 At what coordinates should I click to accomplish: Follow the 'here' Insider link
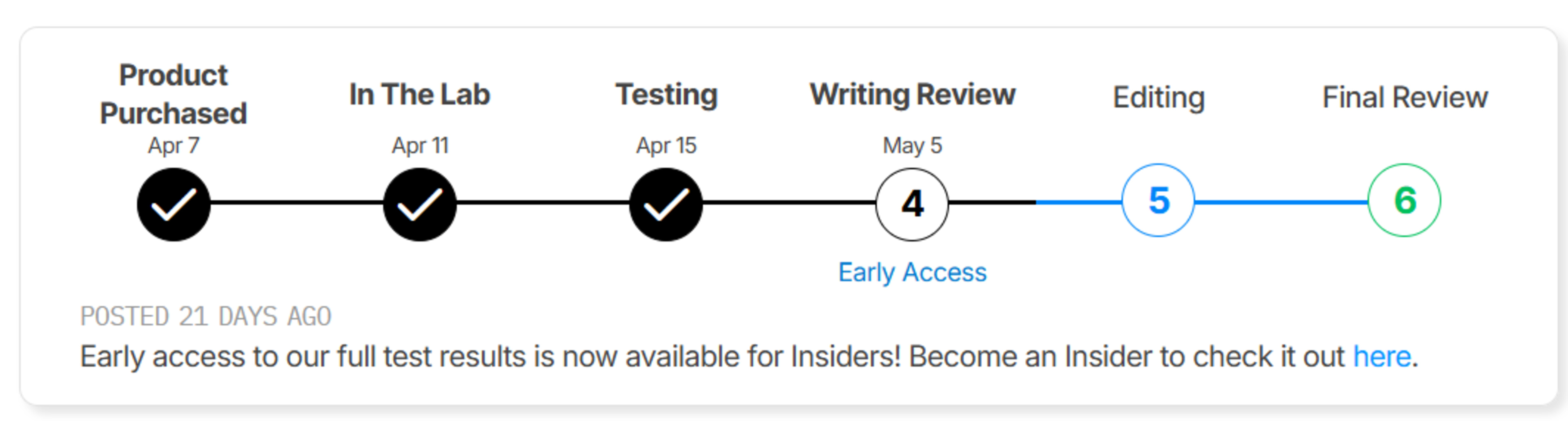tap(1382, 357)
